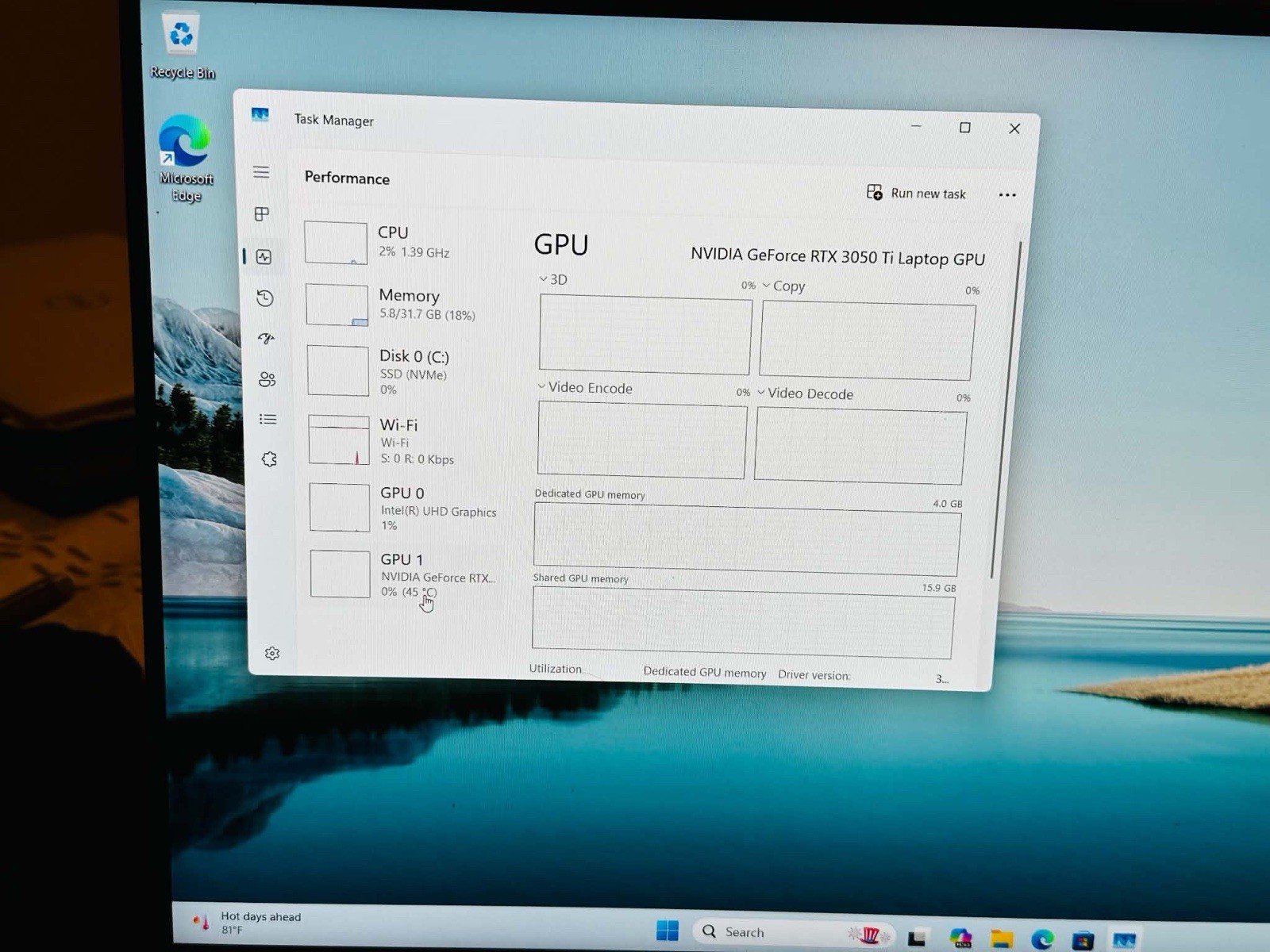
Task: Open the App history page icon
Action: [265, 297]
